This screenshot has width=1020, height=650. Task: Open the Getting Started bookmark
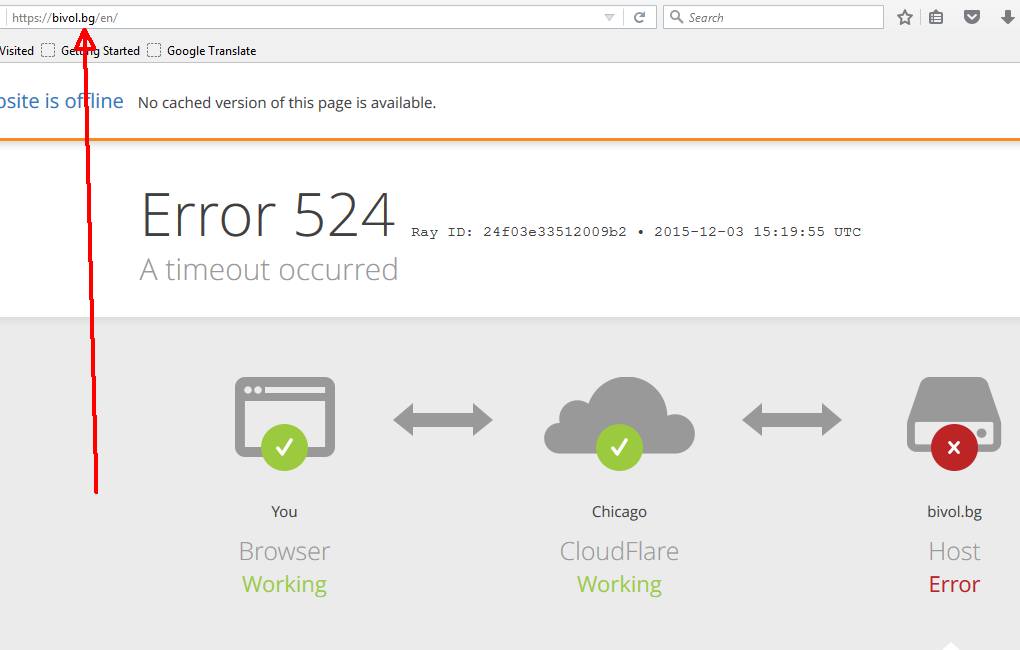[100, 51]
